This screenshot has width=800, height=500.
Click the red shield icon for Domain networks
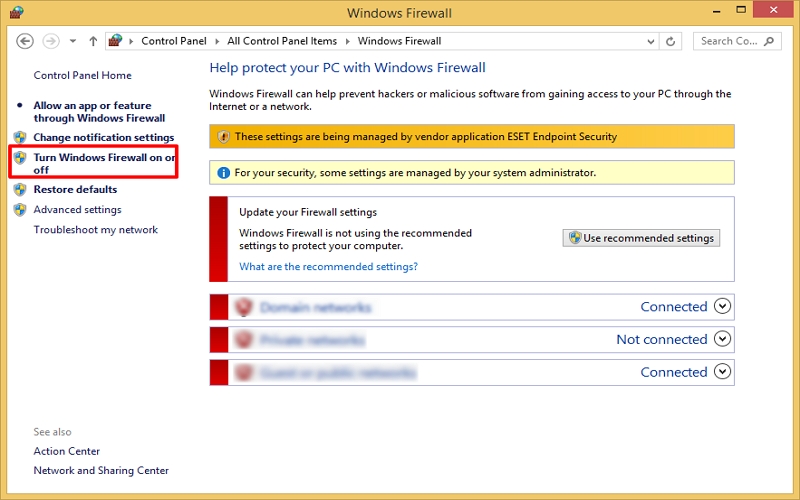click(x=243, y=307)
